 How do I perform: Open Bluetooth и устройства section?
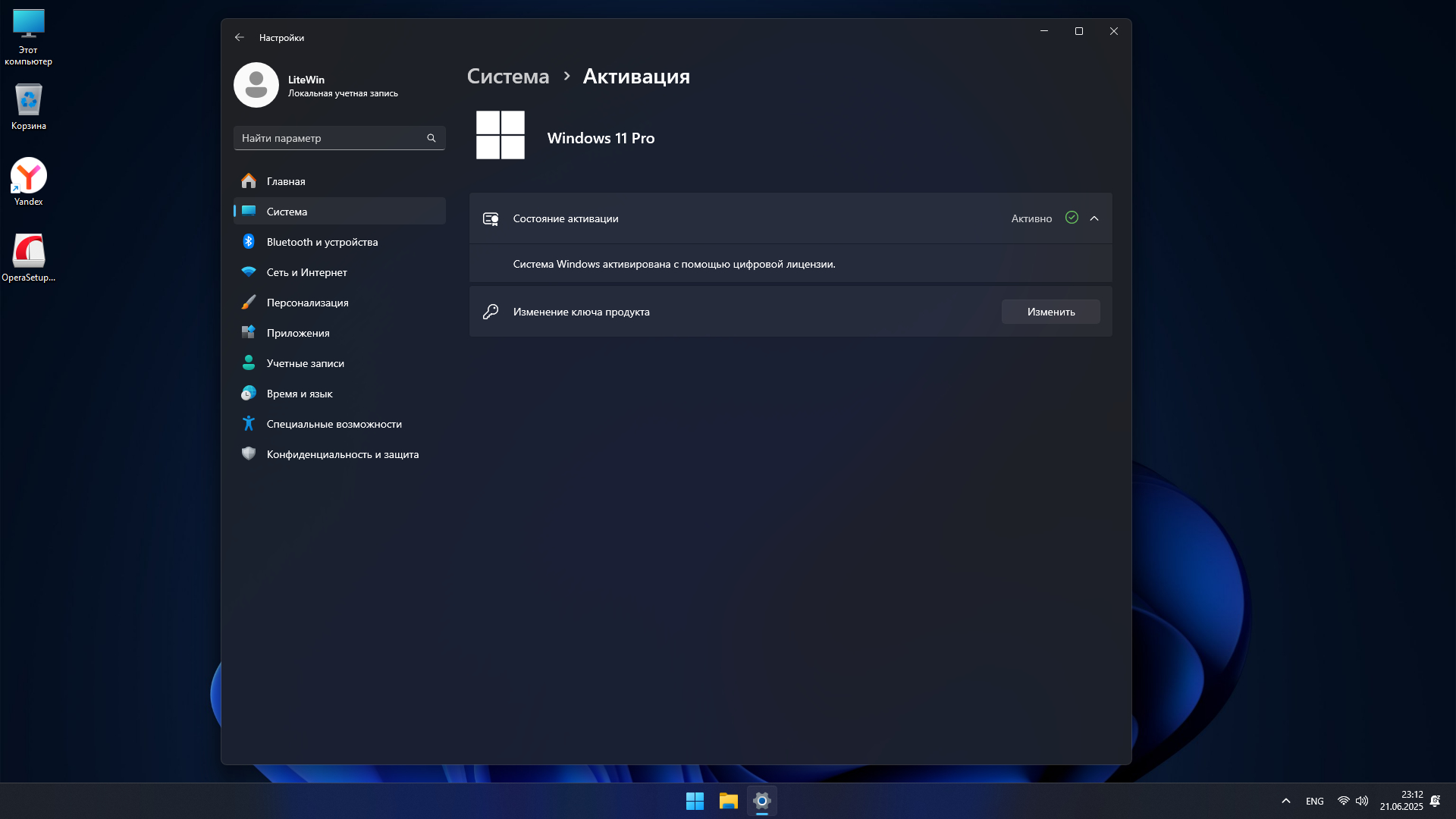322,242
